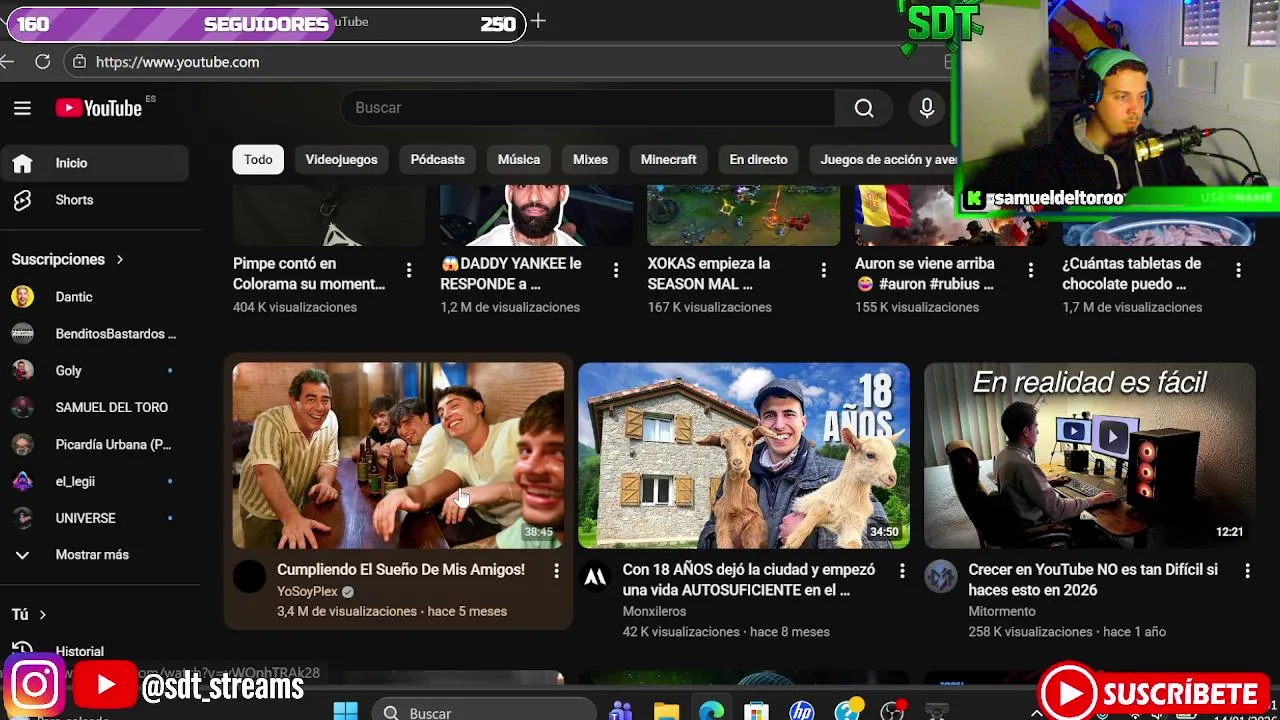This screenshot has width=1280, height=720.
Task: Click Mitormento channel name
Action: pyautogui.click(x=1002, y=612)
